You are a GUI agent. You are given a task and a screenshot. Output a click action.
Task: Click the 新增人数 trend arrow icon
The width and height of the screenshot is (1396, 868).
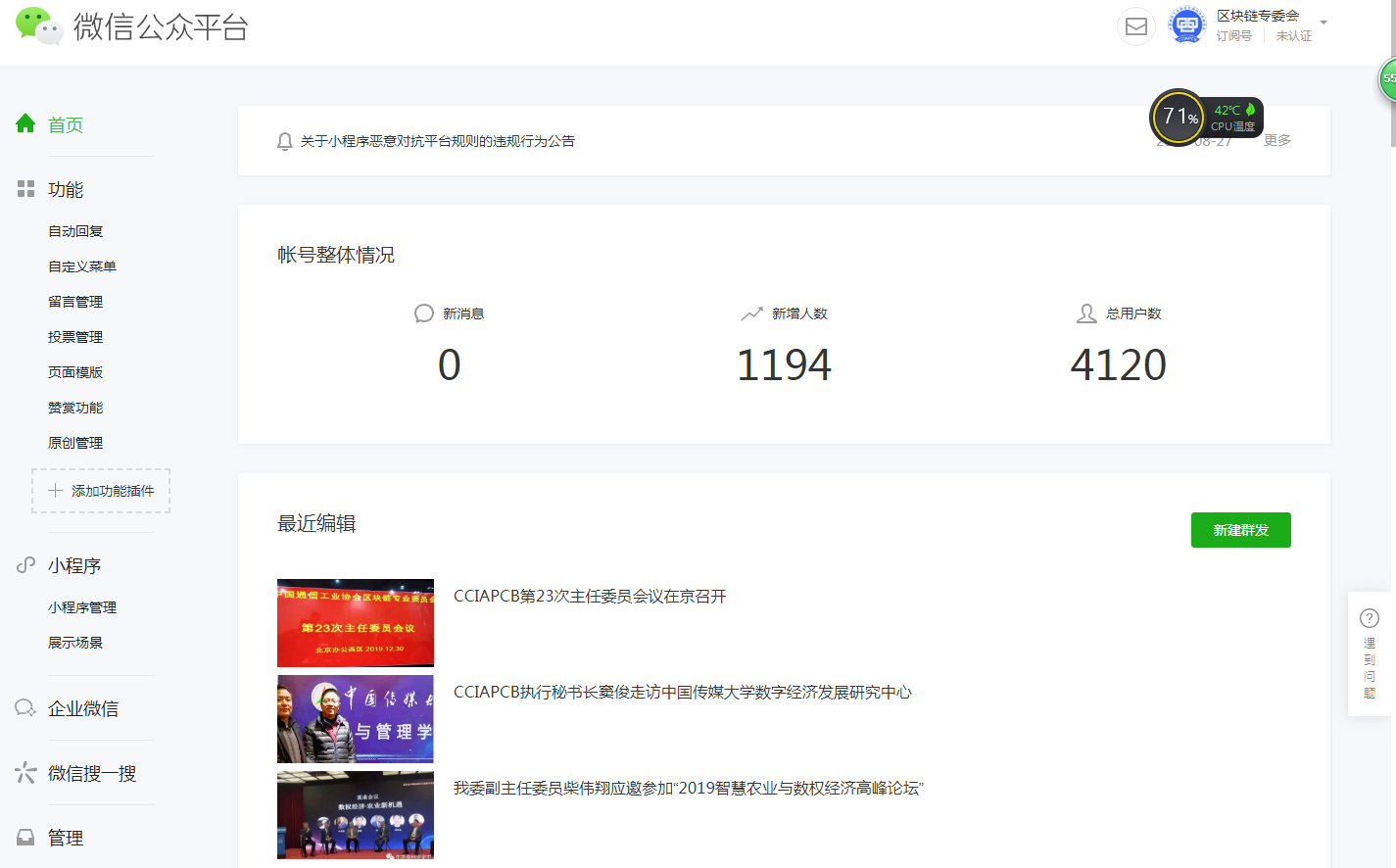751,313
